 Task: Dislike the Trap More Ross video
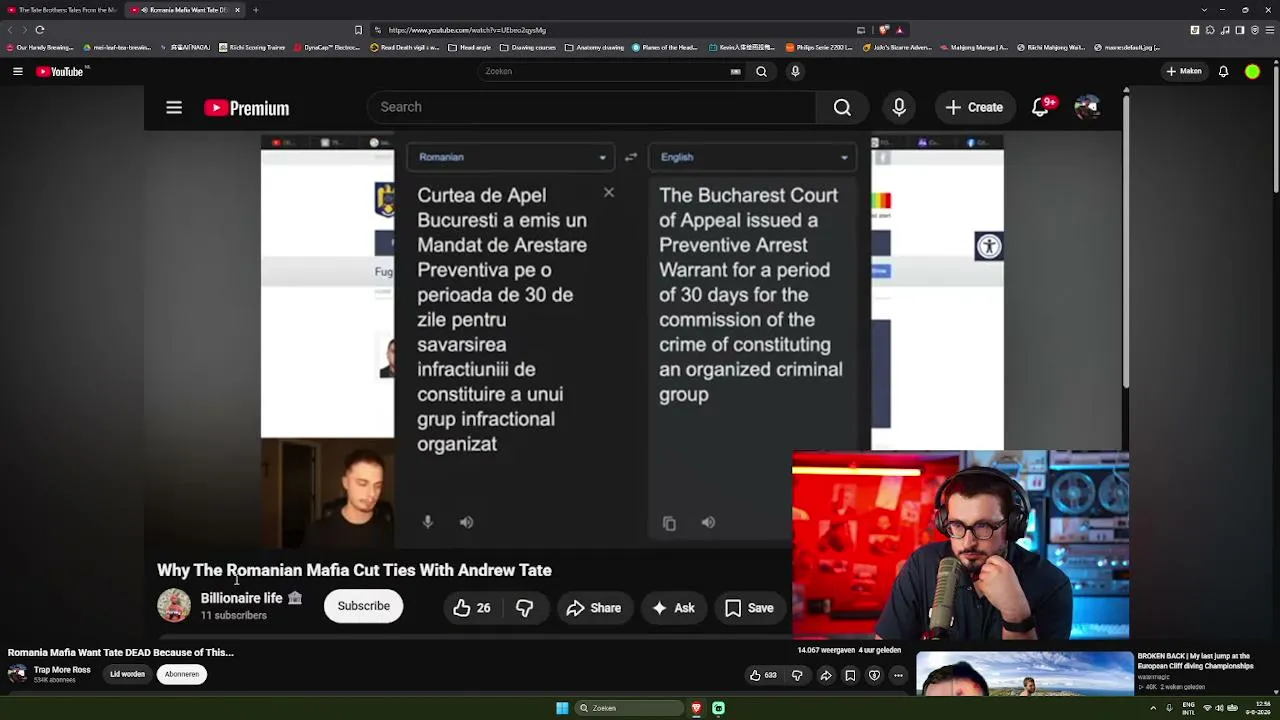tap(797, 675)
